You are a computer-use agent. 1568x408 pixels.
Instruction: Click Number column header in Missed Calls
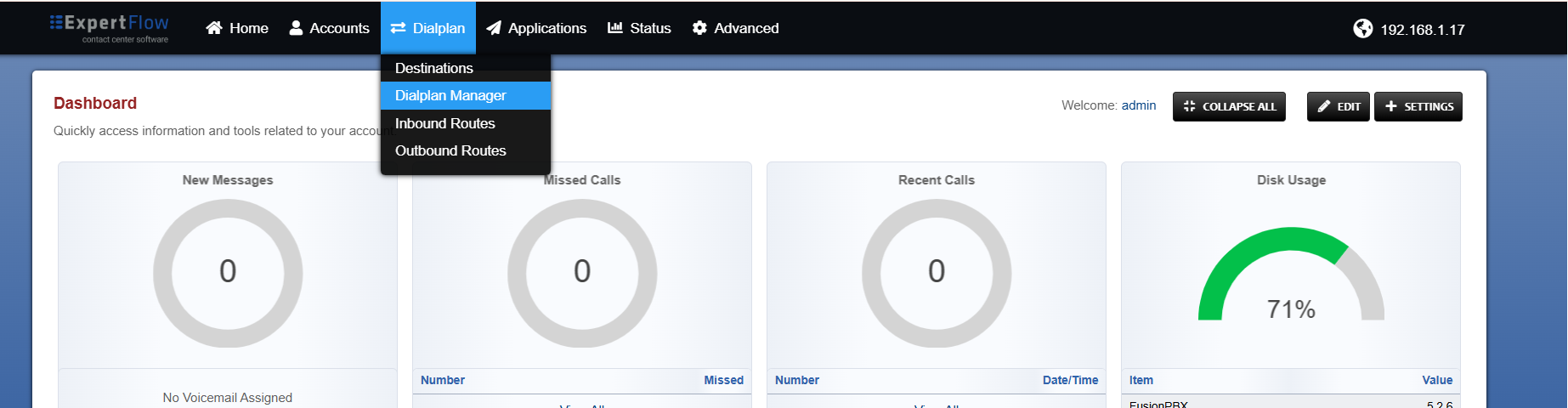click(443, 380)
